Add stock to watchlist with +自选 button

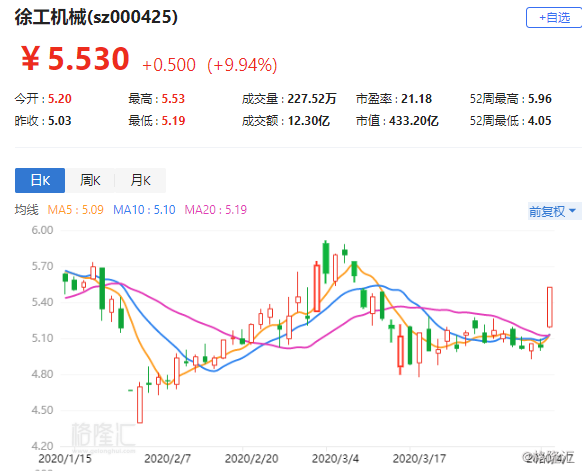[x=554, y=17]
